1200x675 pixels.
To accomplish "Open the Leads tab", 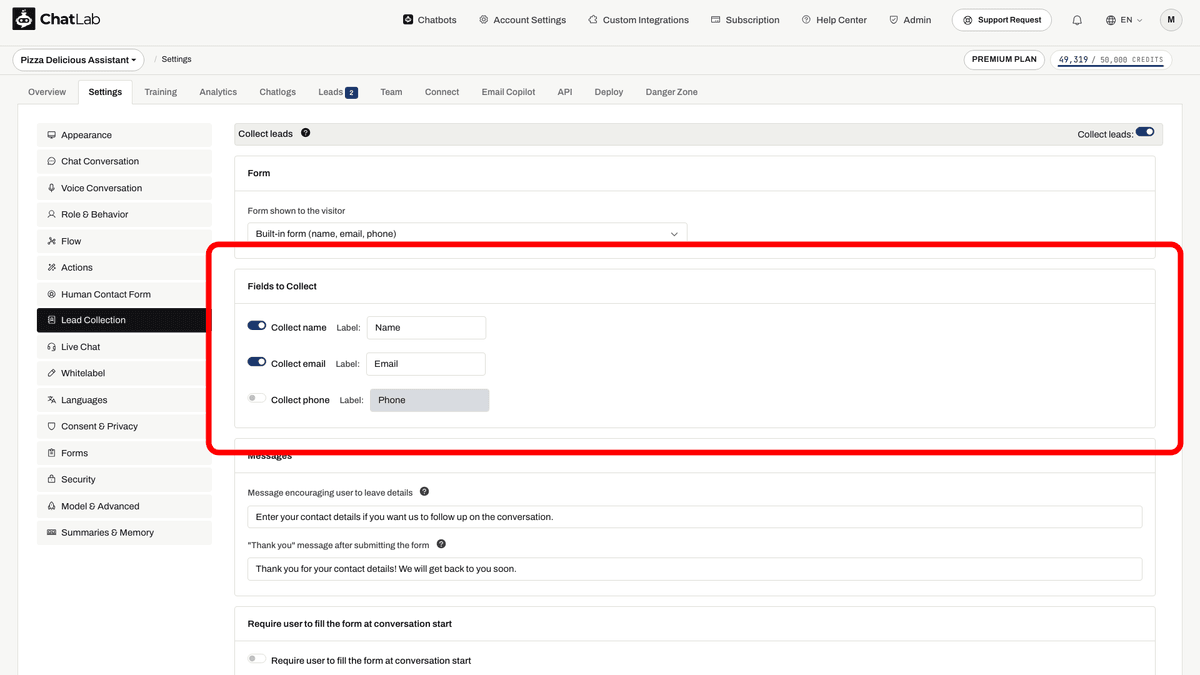I will [338, 92].
